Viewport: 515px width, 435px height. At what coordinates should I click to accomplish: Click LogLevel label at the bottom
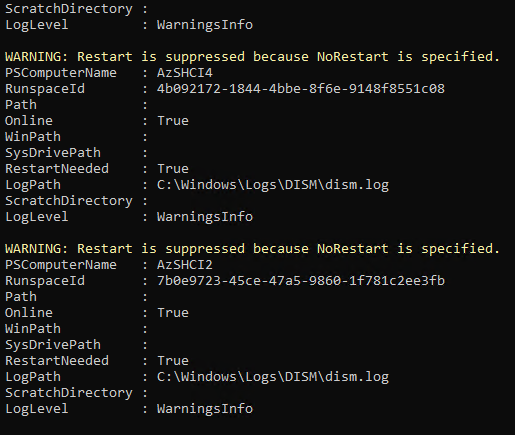coord(37,409)
